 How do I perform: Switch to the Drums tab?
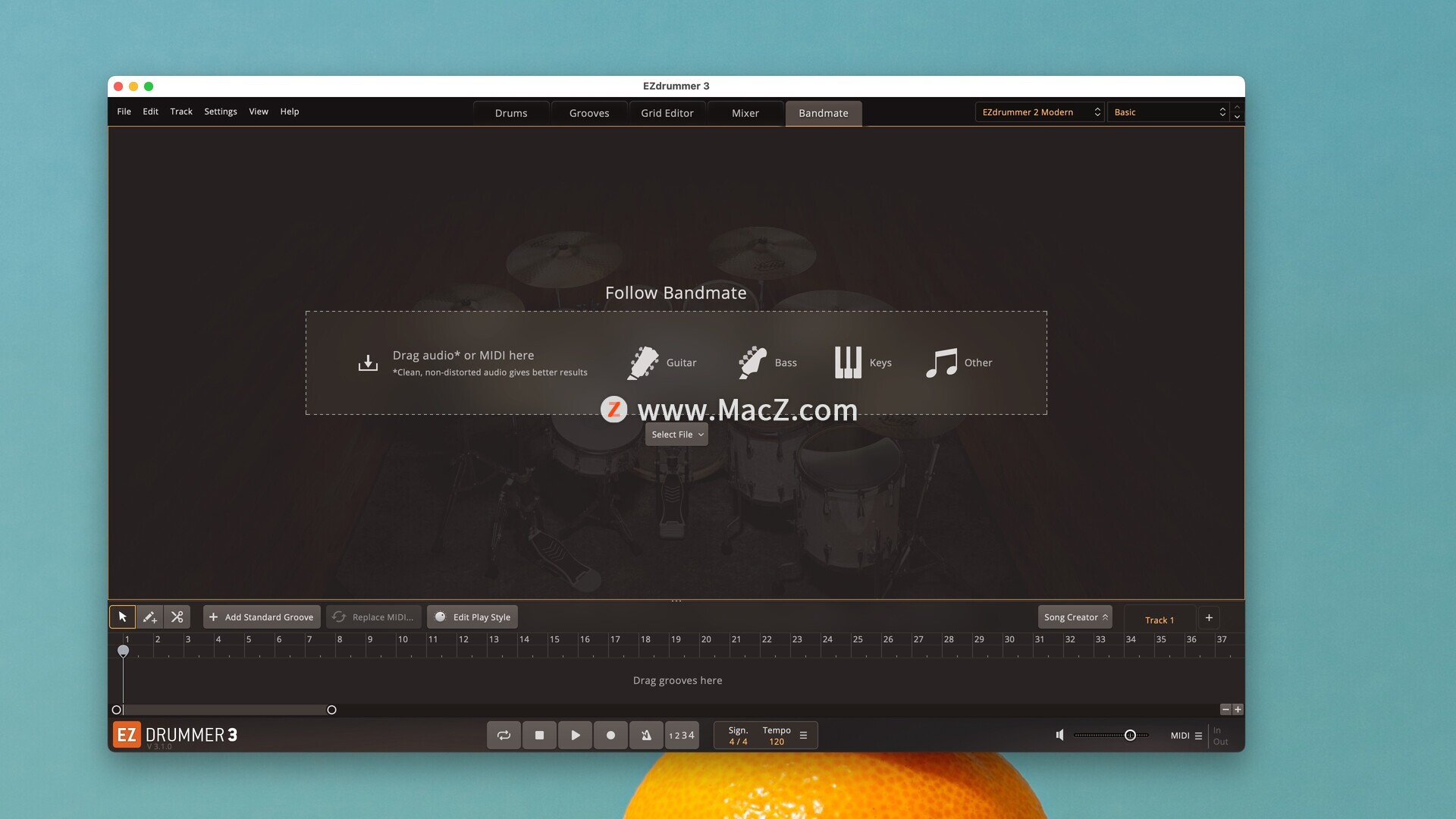tap(511, 113)
